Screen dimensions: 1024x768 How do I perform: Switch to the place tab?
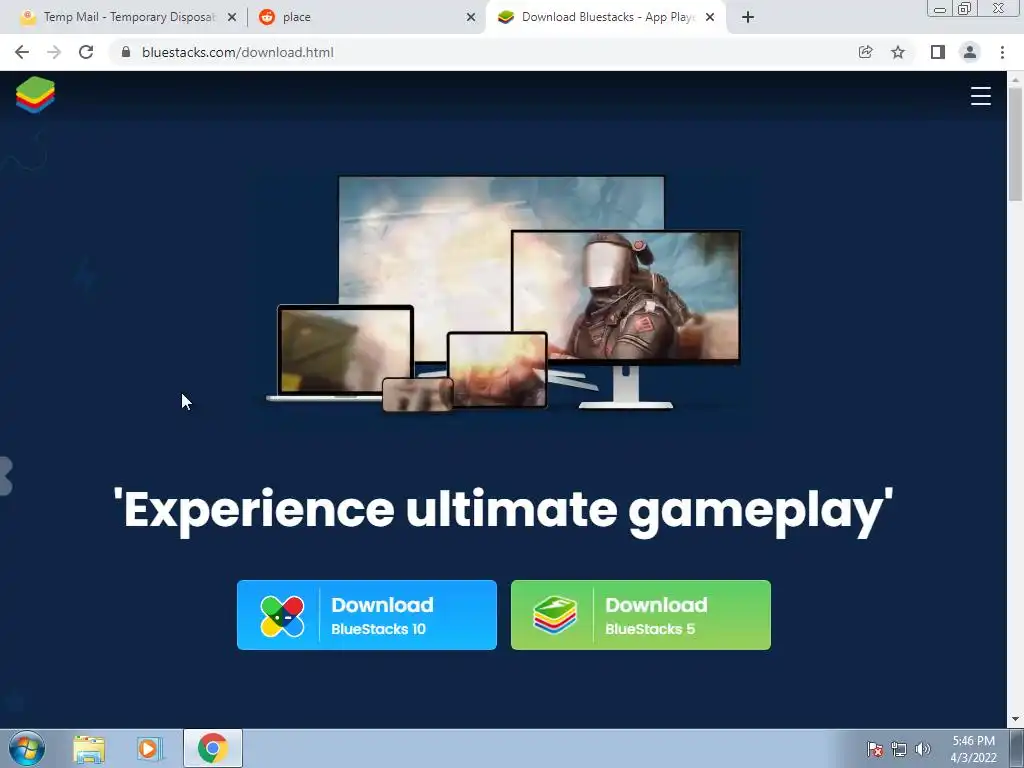point(366,17)
